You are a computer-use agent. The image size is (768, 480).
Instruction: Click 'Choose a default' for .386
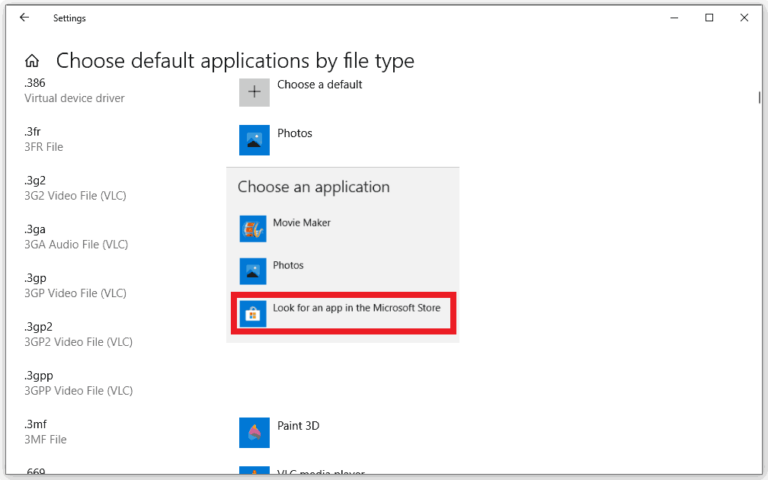pos(319,85)
